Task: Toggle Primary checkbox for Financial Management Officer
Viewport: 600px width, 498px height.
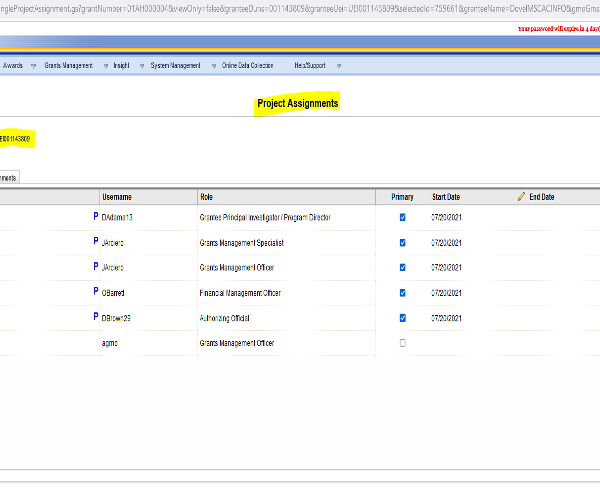Action: pos(403,292)
